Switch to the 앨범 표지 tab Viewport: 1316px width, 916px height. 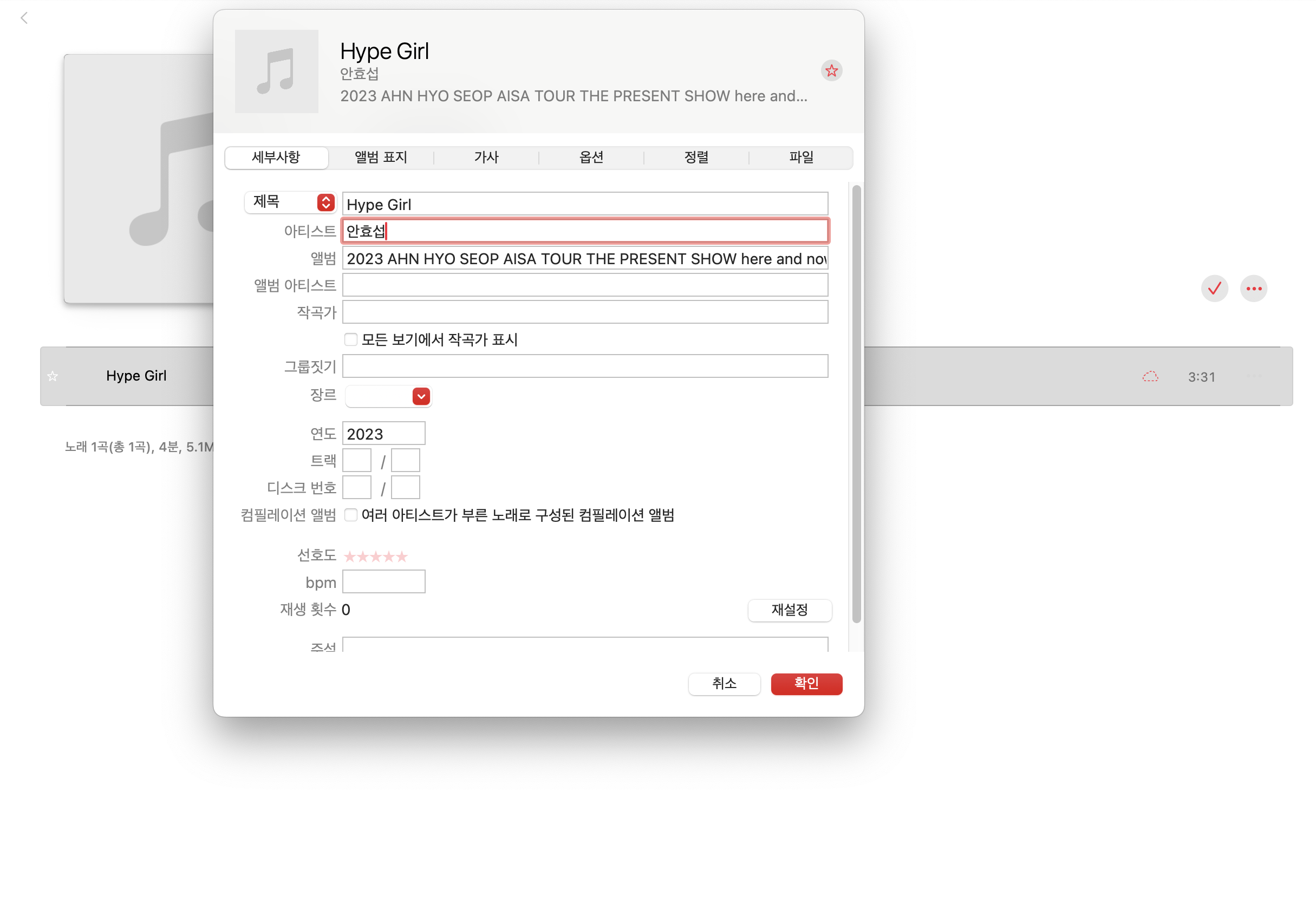pyautogui.click(x=381, y=157)
